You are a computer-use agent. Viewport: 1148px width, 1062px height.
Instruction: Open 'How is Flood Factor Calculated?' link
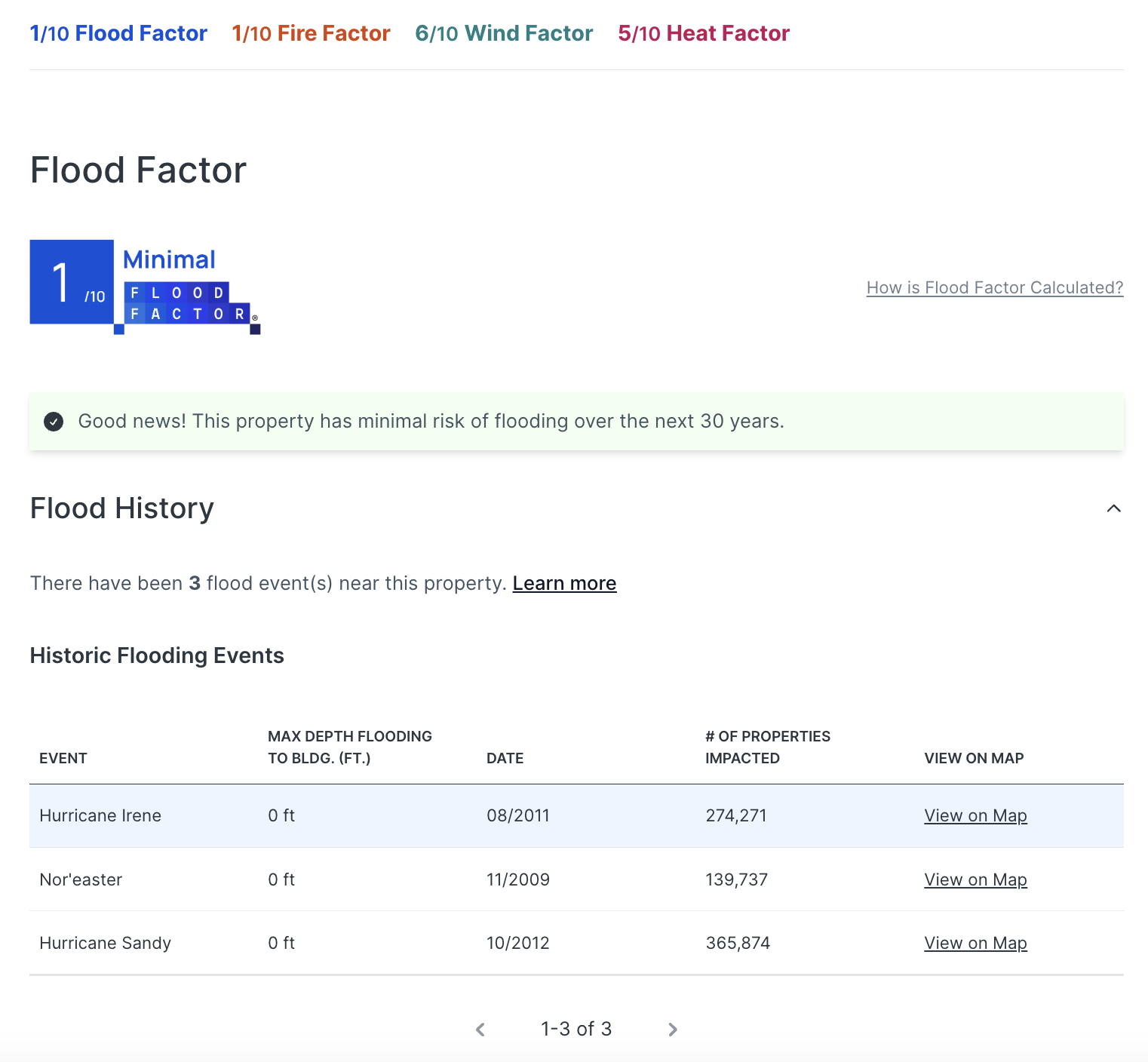(994, 287)
